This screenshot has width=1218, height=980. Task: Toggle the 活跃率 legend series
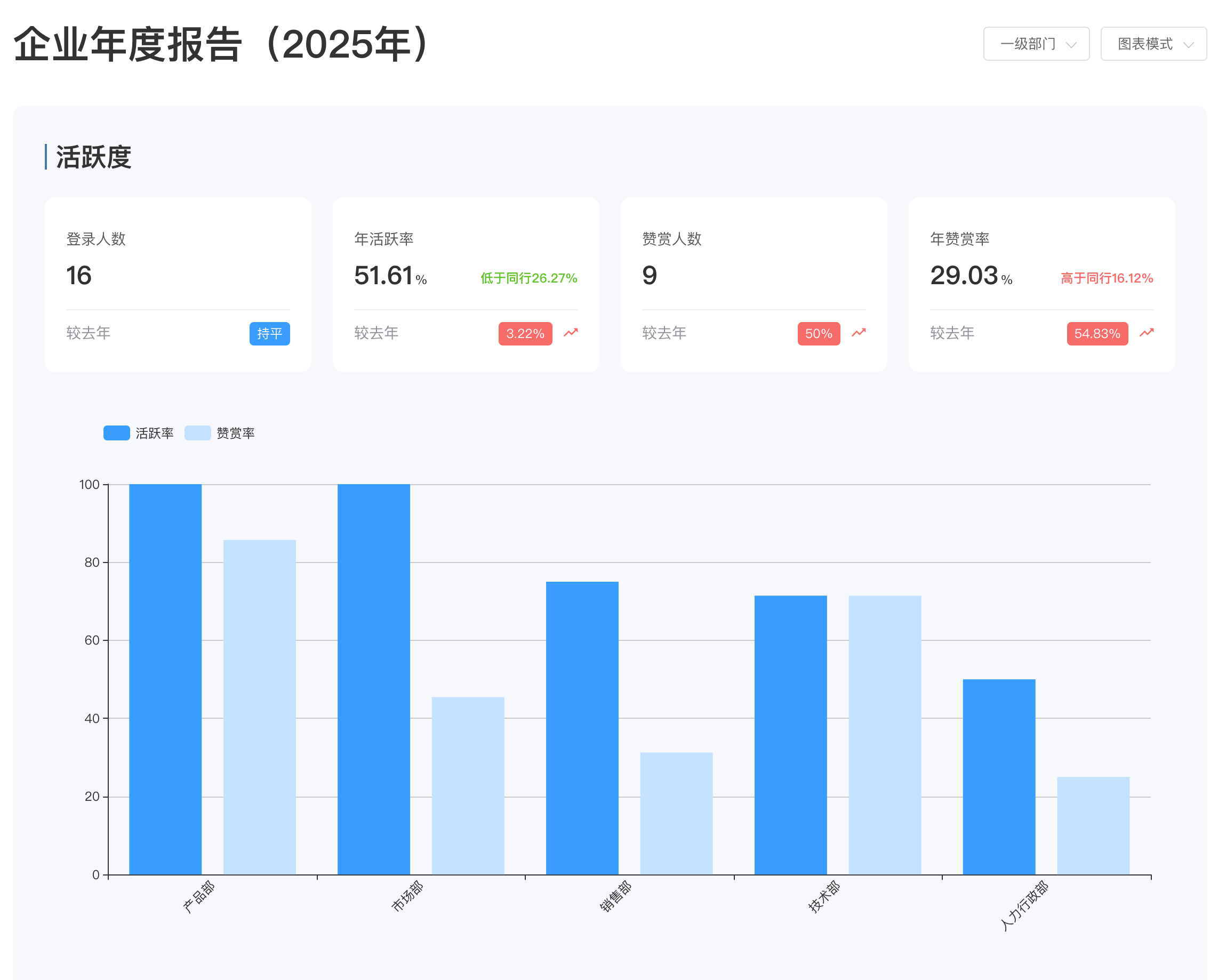click(139, 433)
